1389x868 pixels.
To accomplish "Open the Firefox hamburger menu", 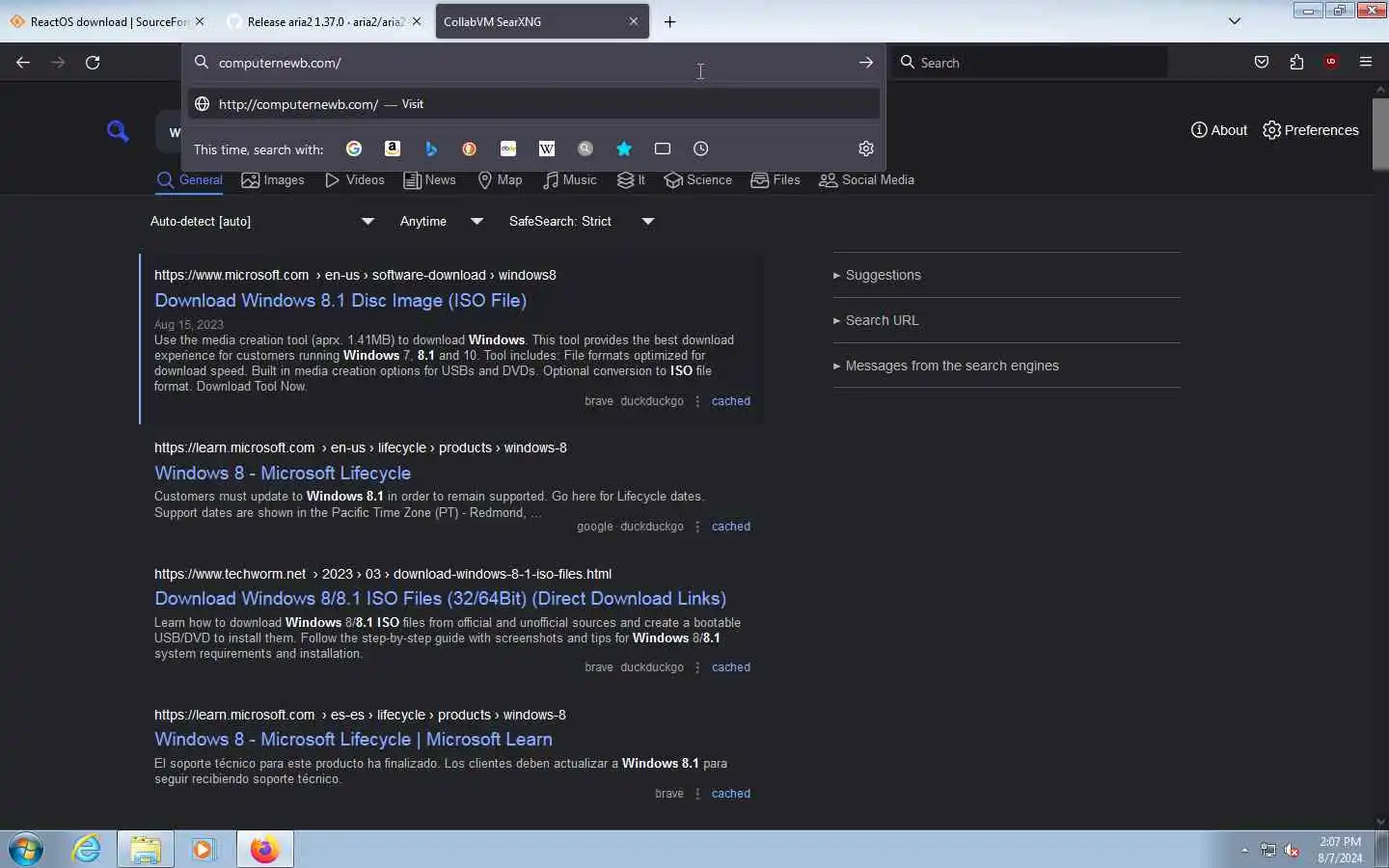I will pyautogui.click(x=1366, y=63).
